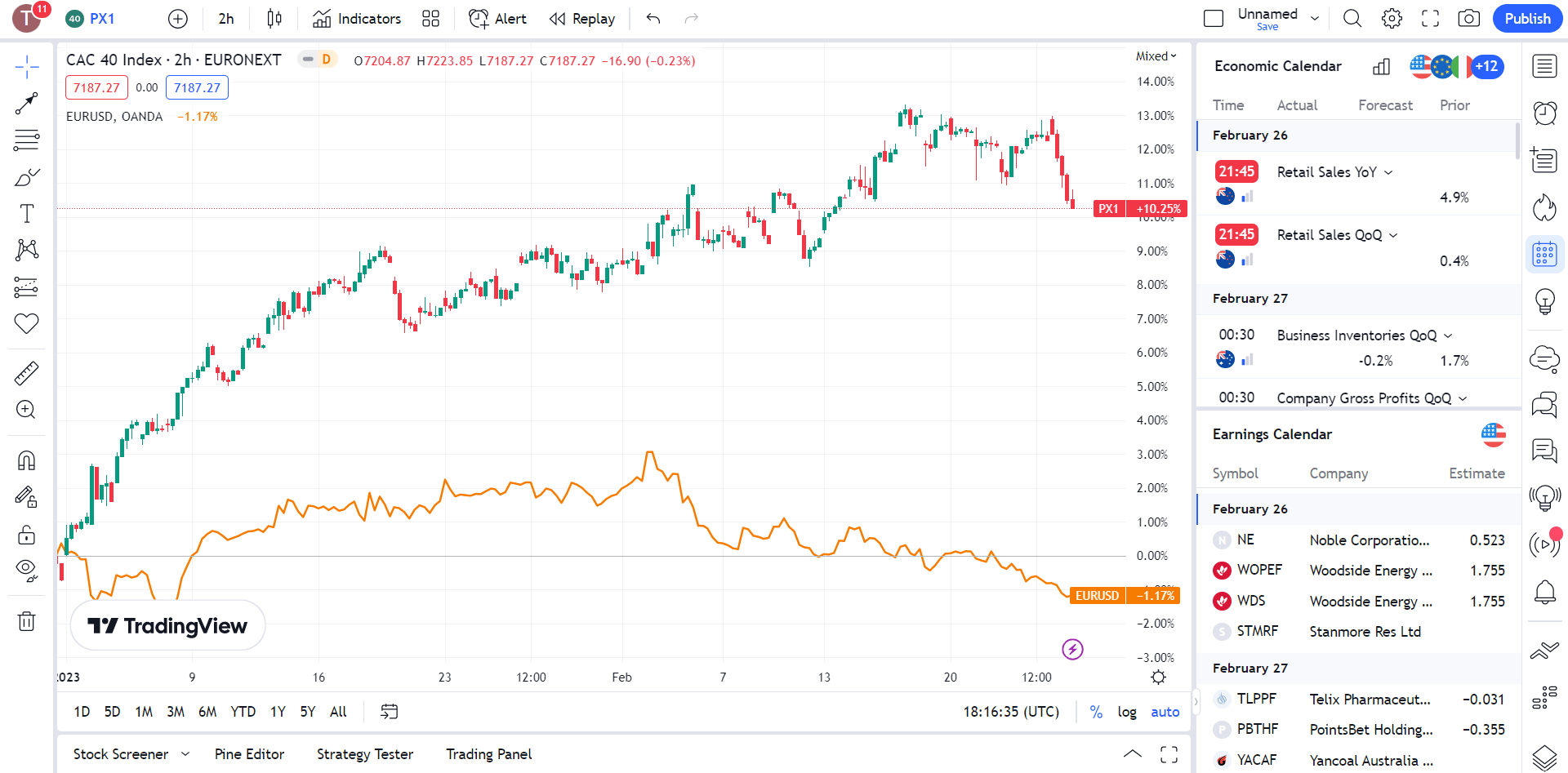Select the YTD time range
Image resolution: width=1568 pixels, height=773 pixels.
point(243,712)
